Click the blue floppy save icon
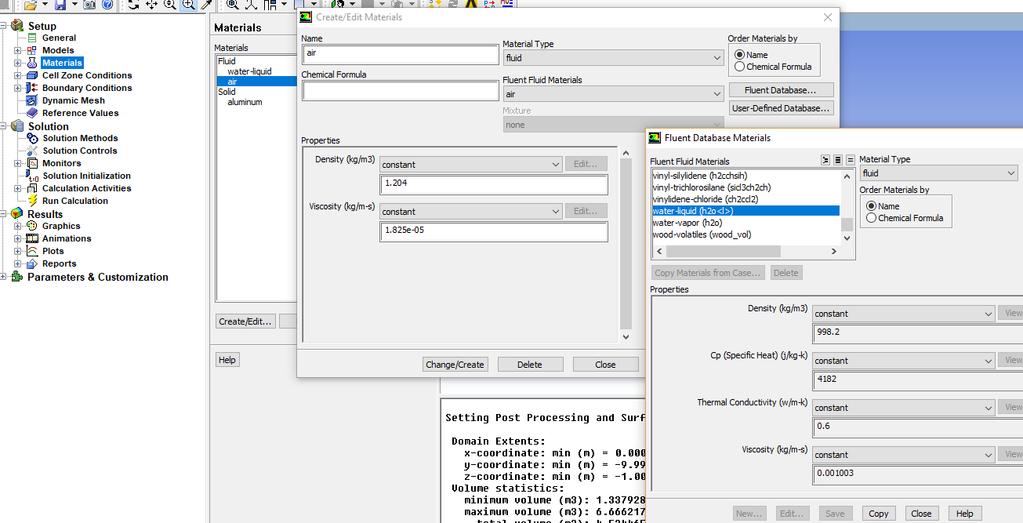This screenshot has height=523, width=1023. [61, 5]
